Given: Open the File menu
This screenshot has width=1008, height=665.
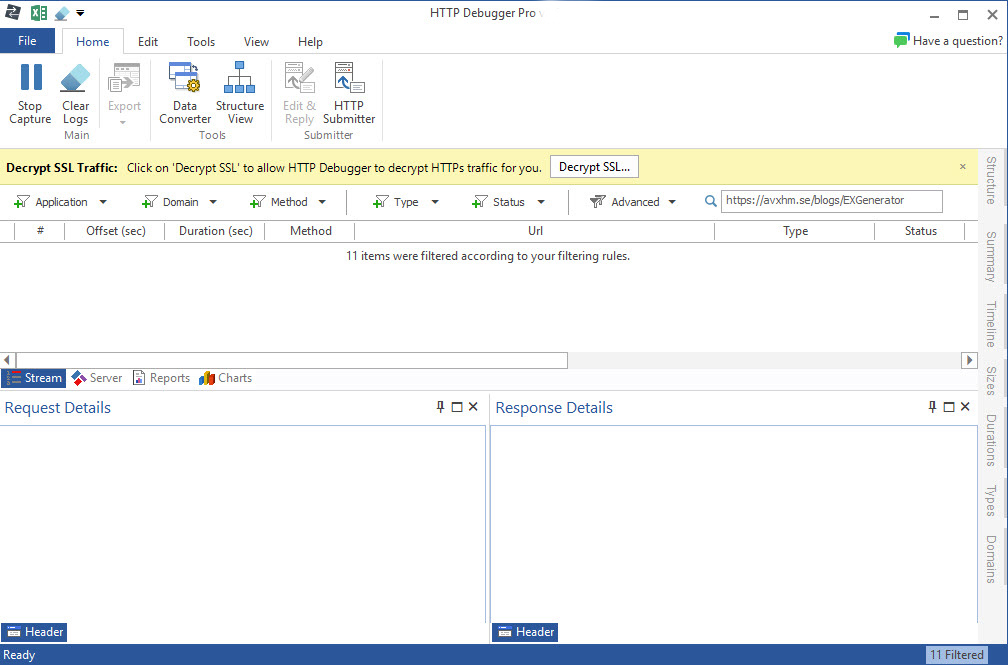Looking at the screenshot, I should point(27,41).
